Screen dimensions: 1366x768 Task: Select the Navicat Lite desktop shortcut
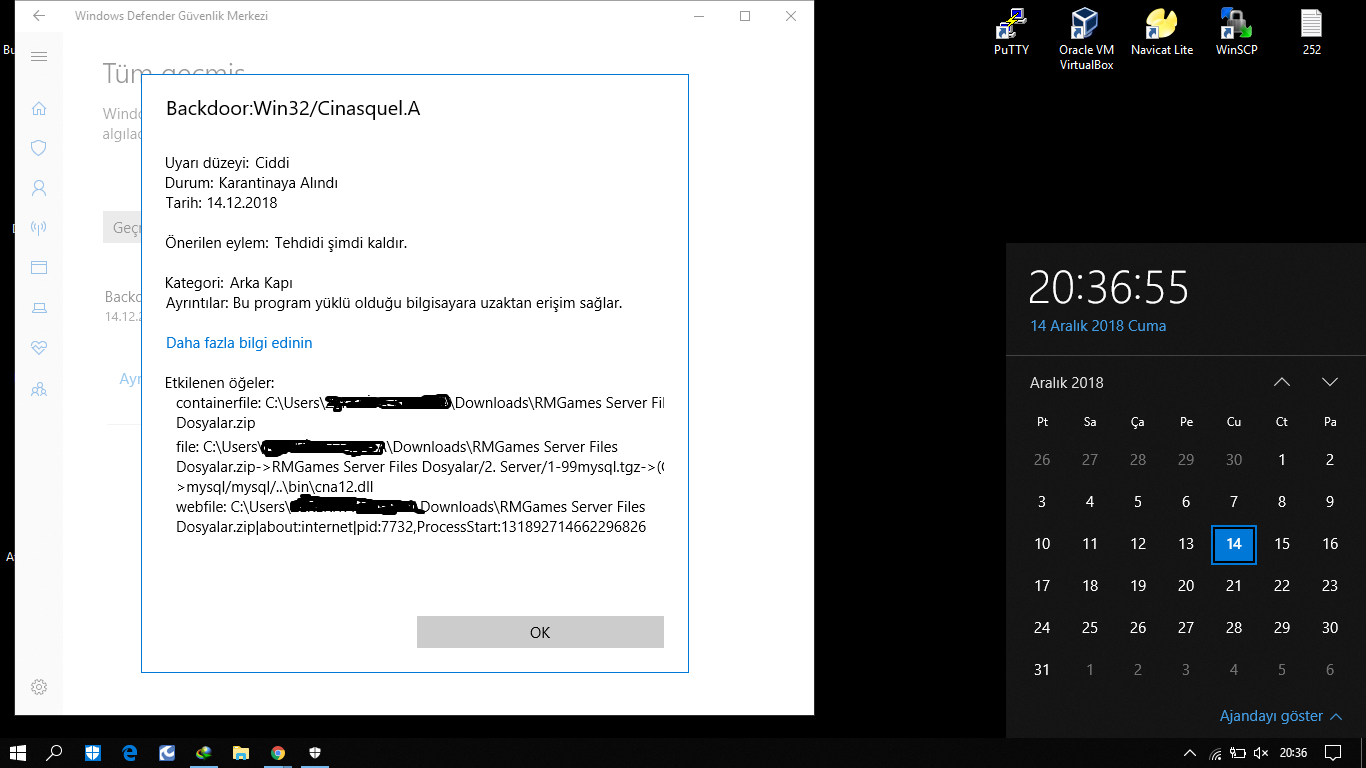tap(1161, 32)
